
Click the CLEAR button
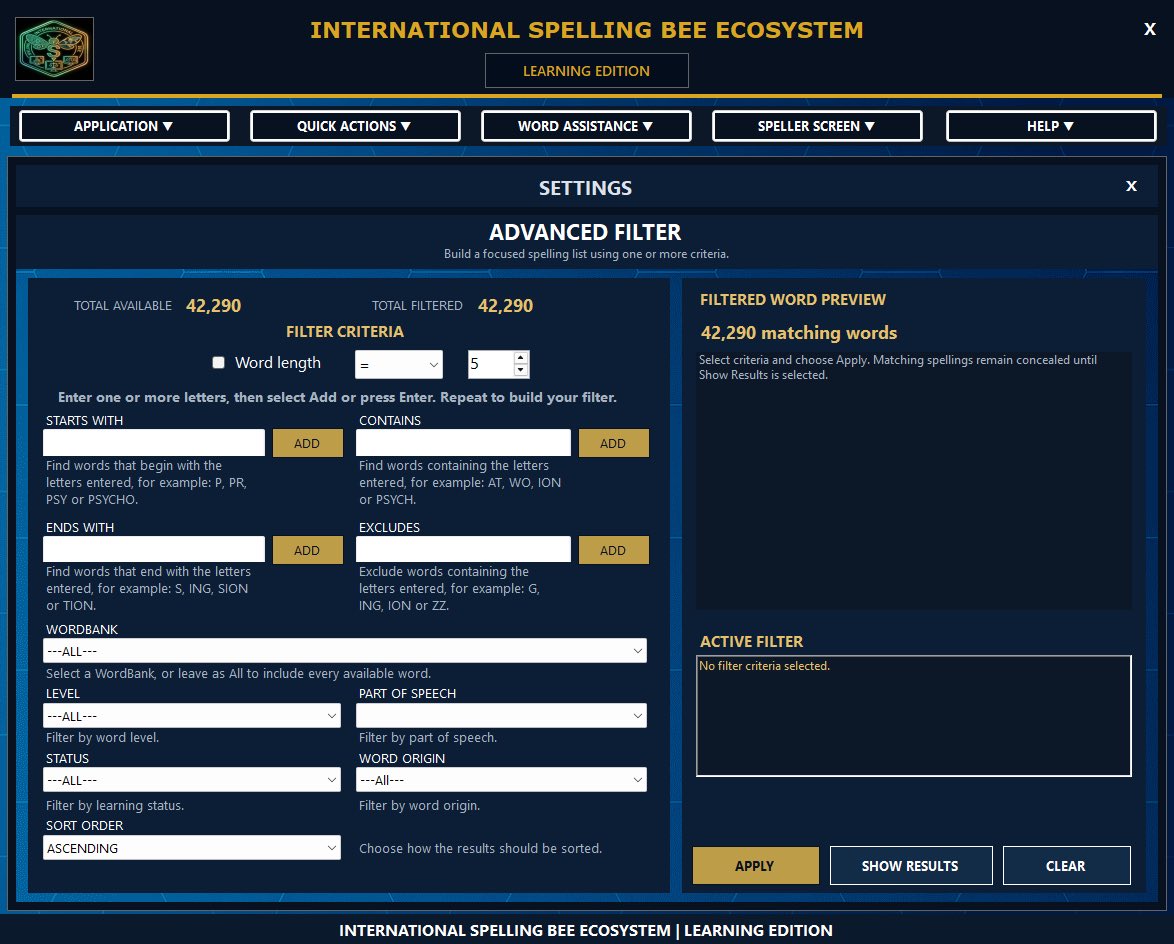(x=1066, y=865)
